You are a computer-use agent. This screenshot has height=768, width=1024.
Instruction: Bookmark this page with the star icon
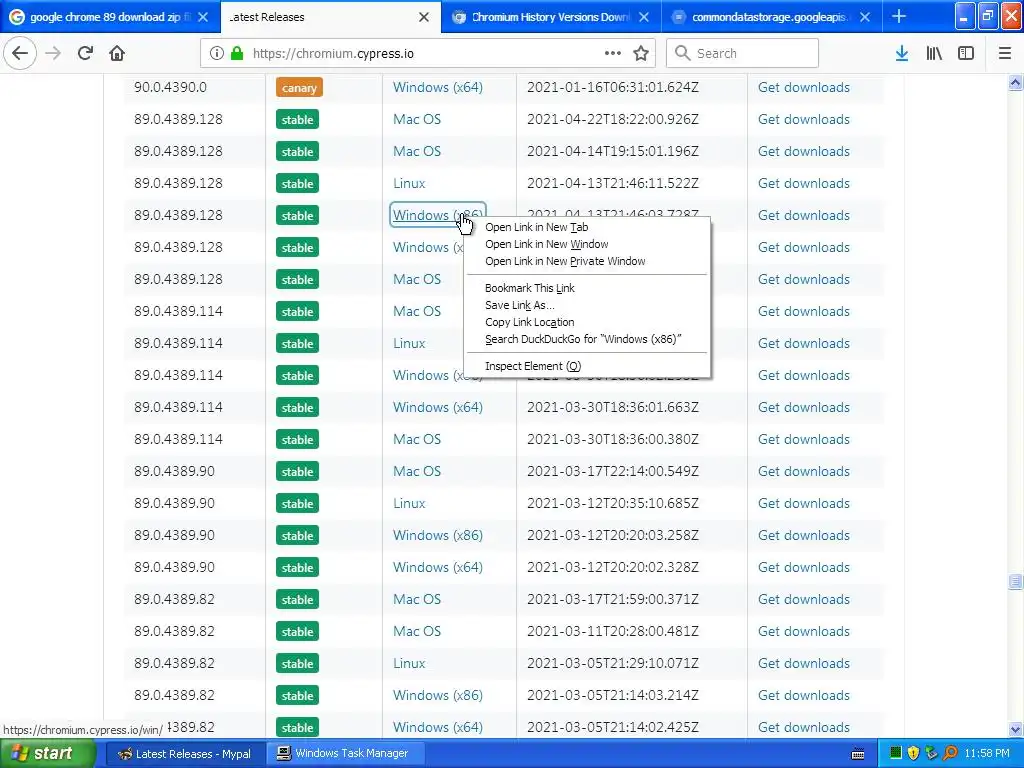click(x=641, y=53)
